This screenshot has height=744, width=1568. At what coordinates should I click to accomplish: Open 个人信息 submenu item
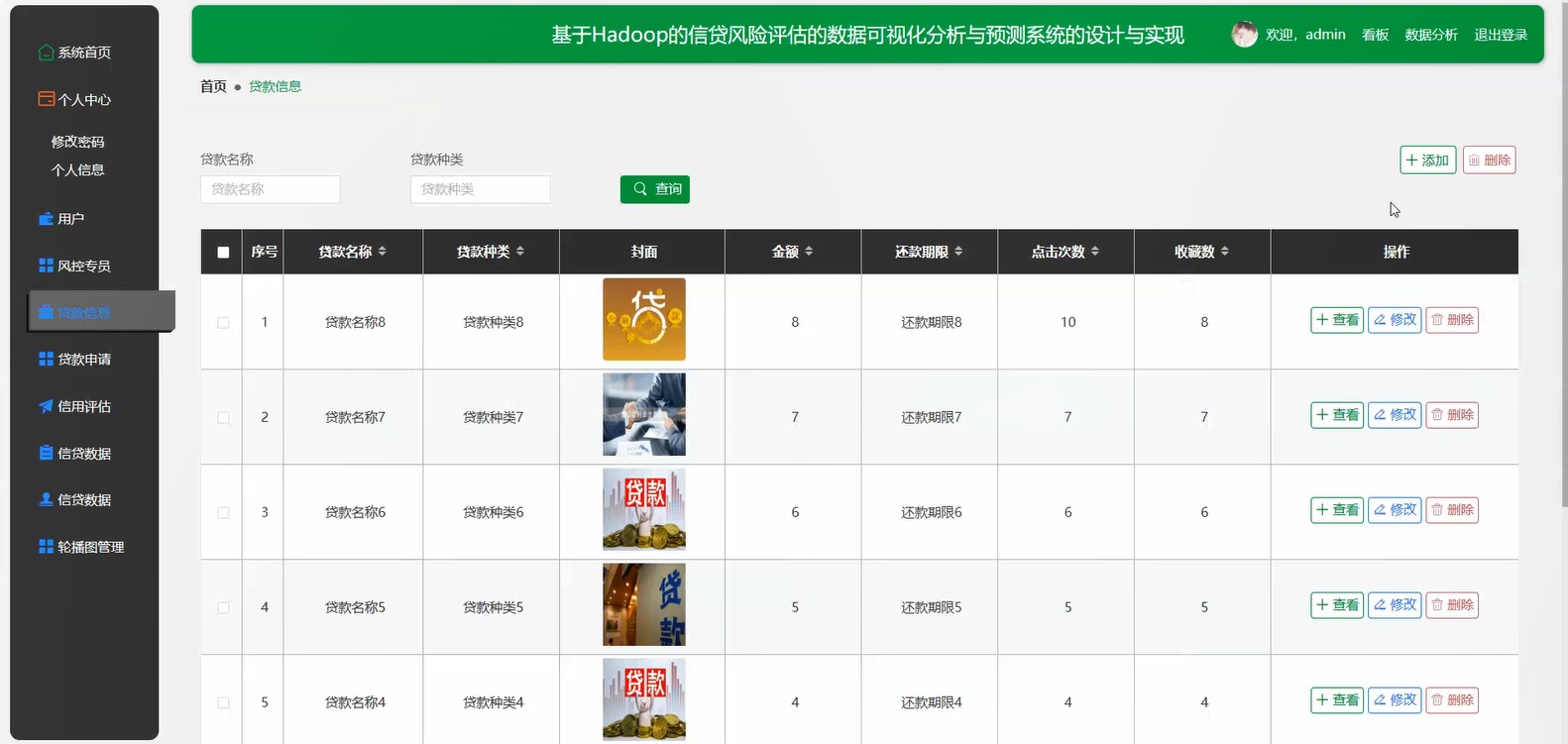coord(78,169)
